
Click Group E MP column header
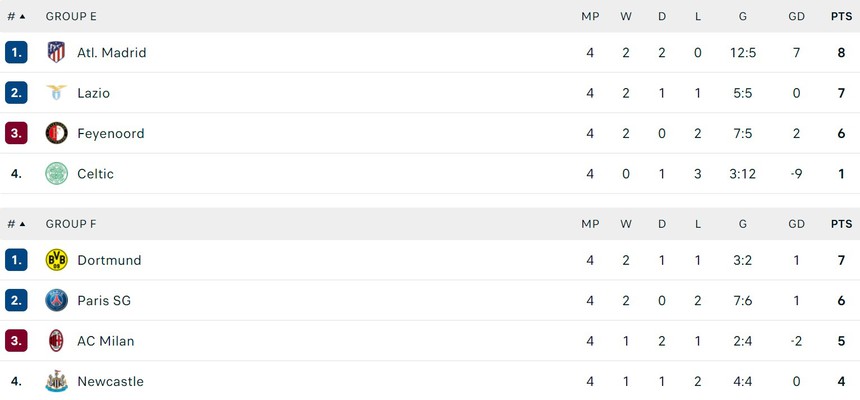[x=590, y=17]
